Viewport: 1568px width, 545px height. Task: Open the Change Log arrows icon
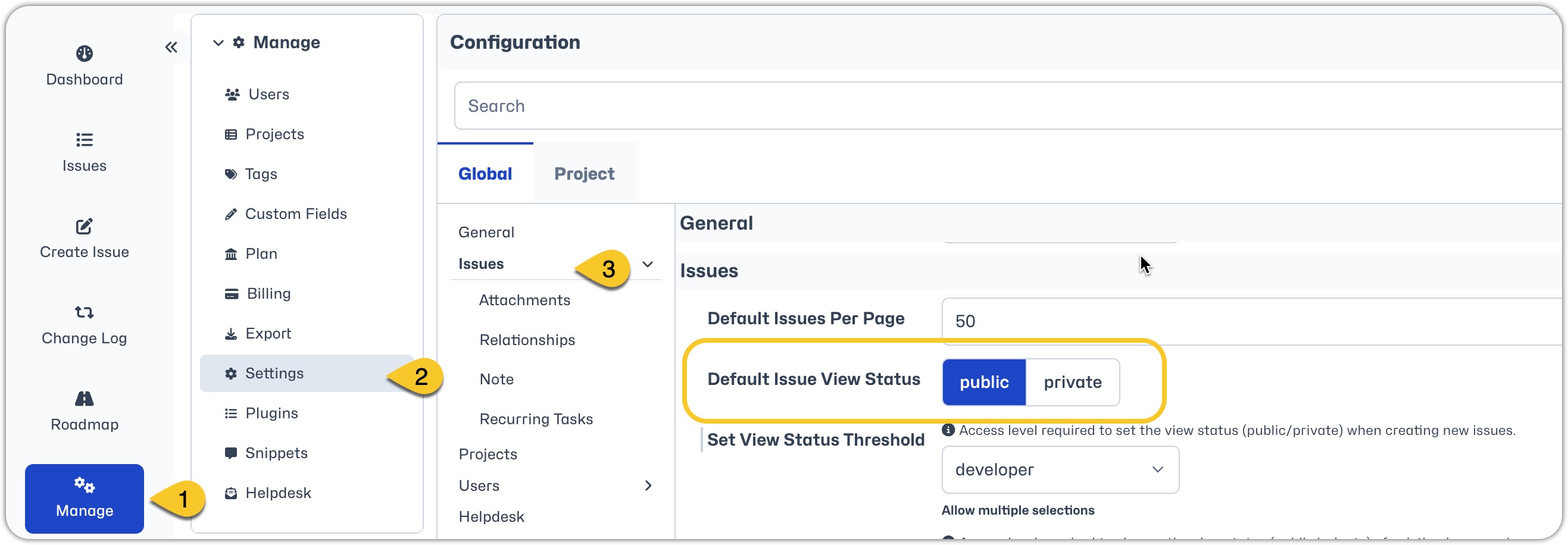[x=84, y=312]
